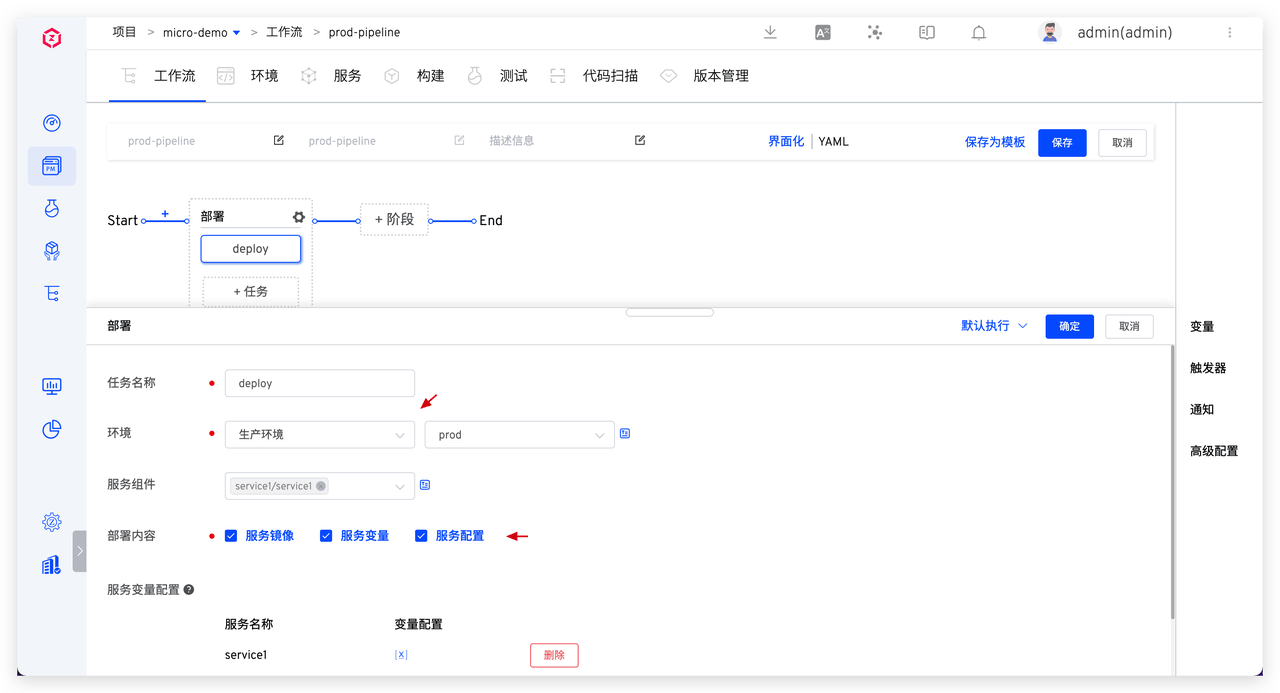Open the 默认执行 dropdown

point(993,325)
